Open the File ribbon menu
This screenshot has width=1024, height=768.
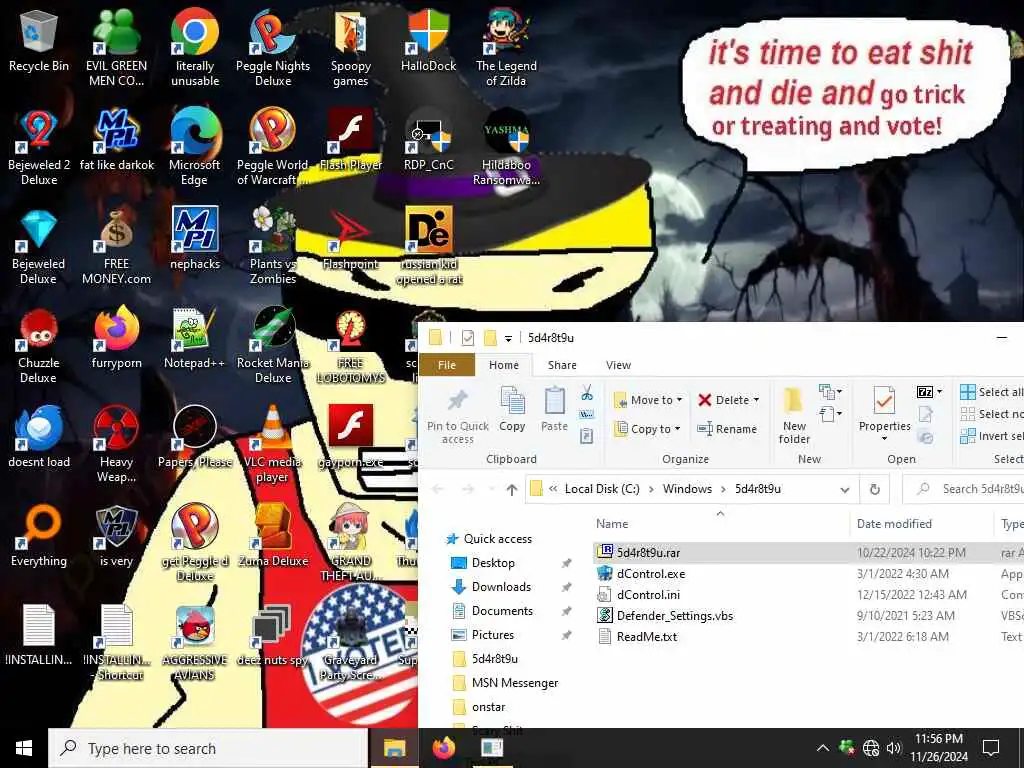(447, 365)
